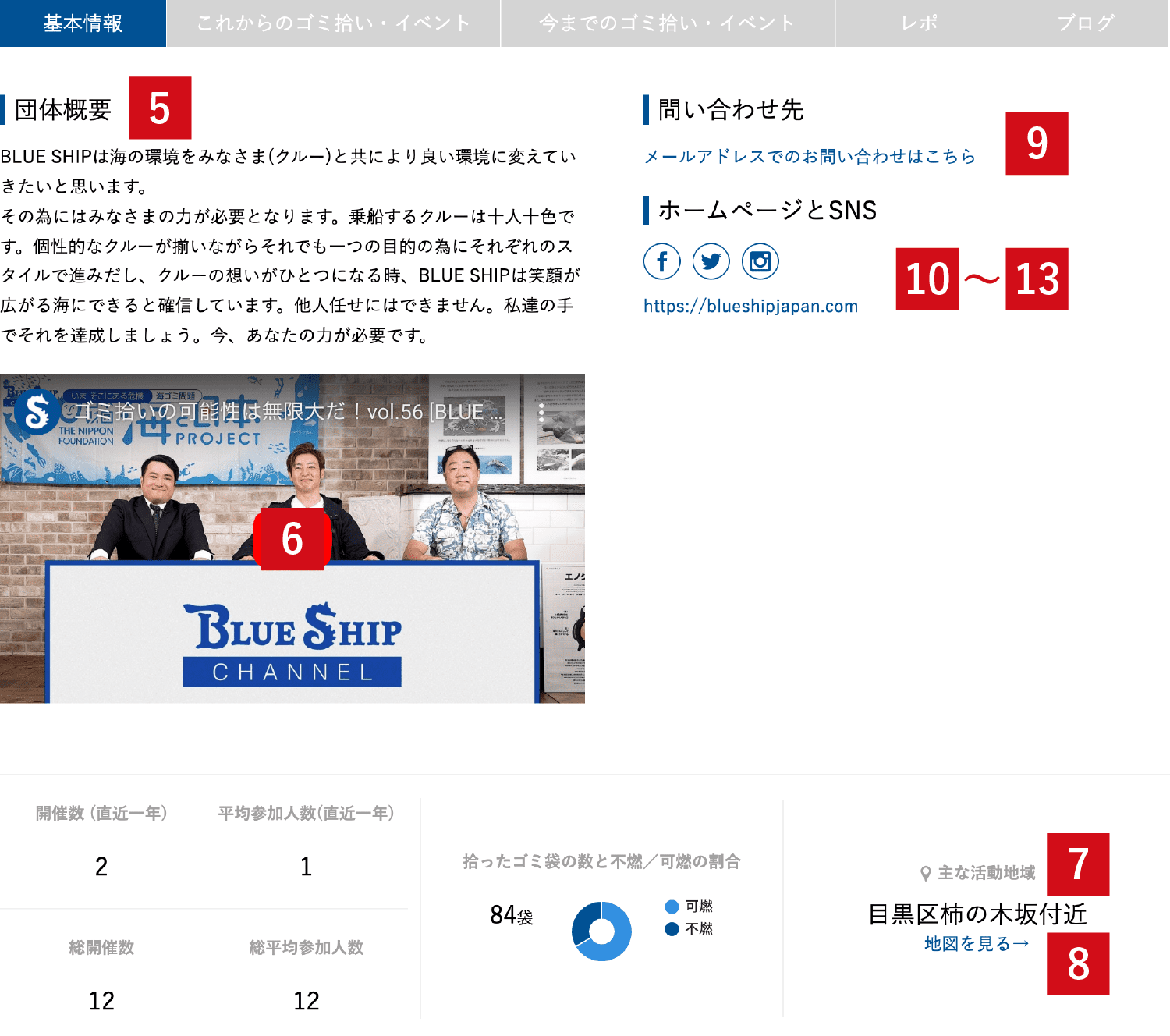
Task: Click the 可燃 legend dot
Action: (x=672, y=906)
